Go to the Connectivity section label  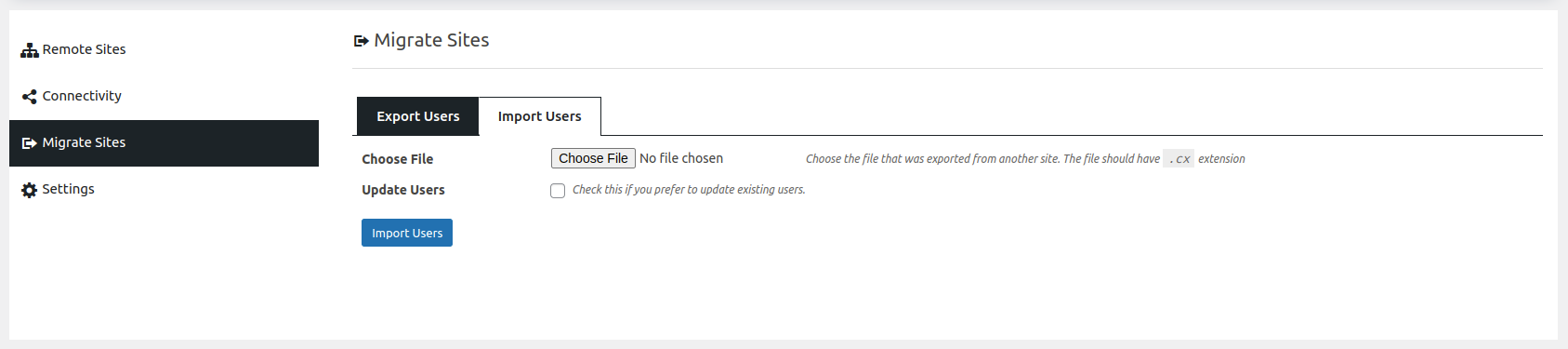(82, 96)
